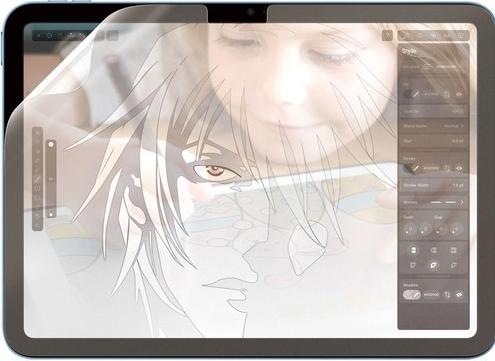Toggle the Shadow visibility eye icon
Screen dimensions: 495x361
pyautogui.click(x=459, y=295)
